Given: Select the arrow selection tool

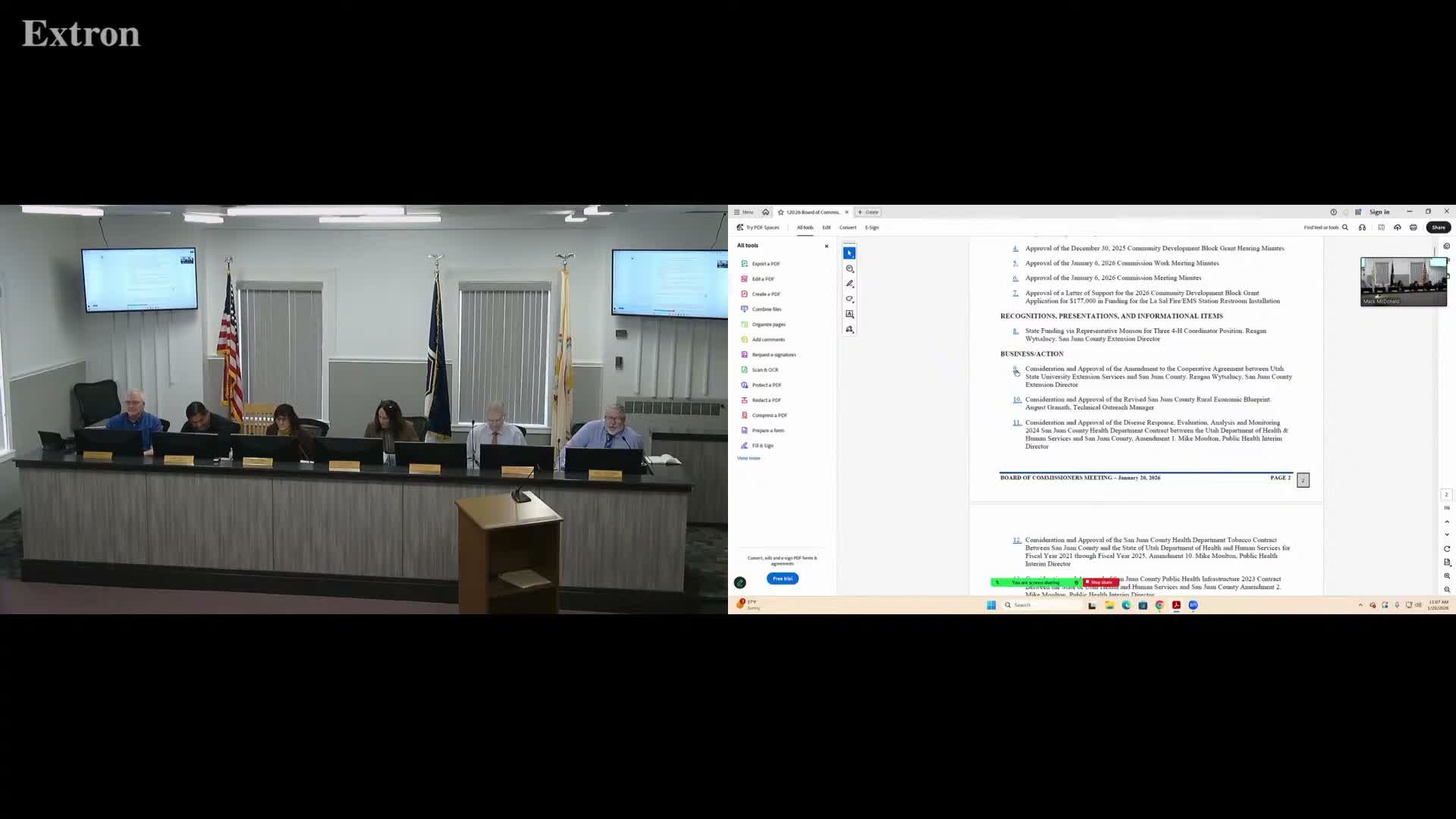Looking at the screenshot, I should coord(849,253).
